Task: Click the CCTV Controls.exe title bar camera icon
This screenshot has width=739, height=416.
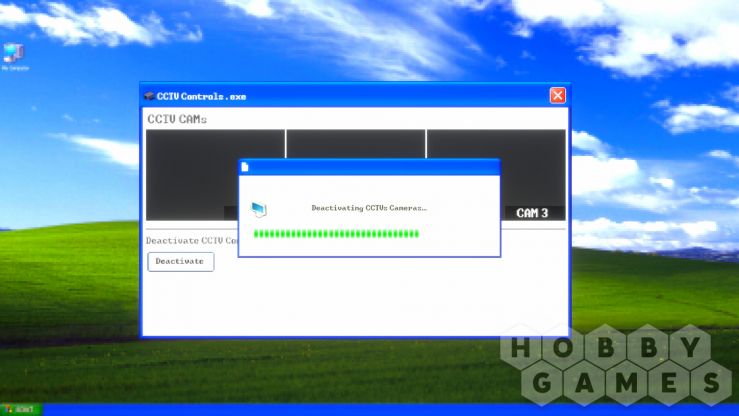Action: [x=149, y=96]
